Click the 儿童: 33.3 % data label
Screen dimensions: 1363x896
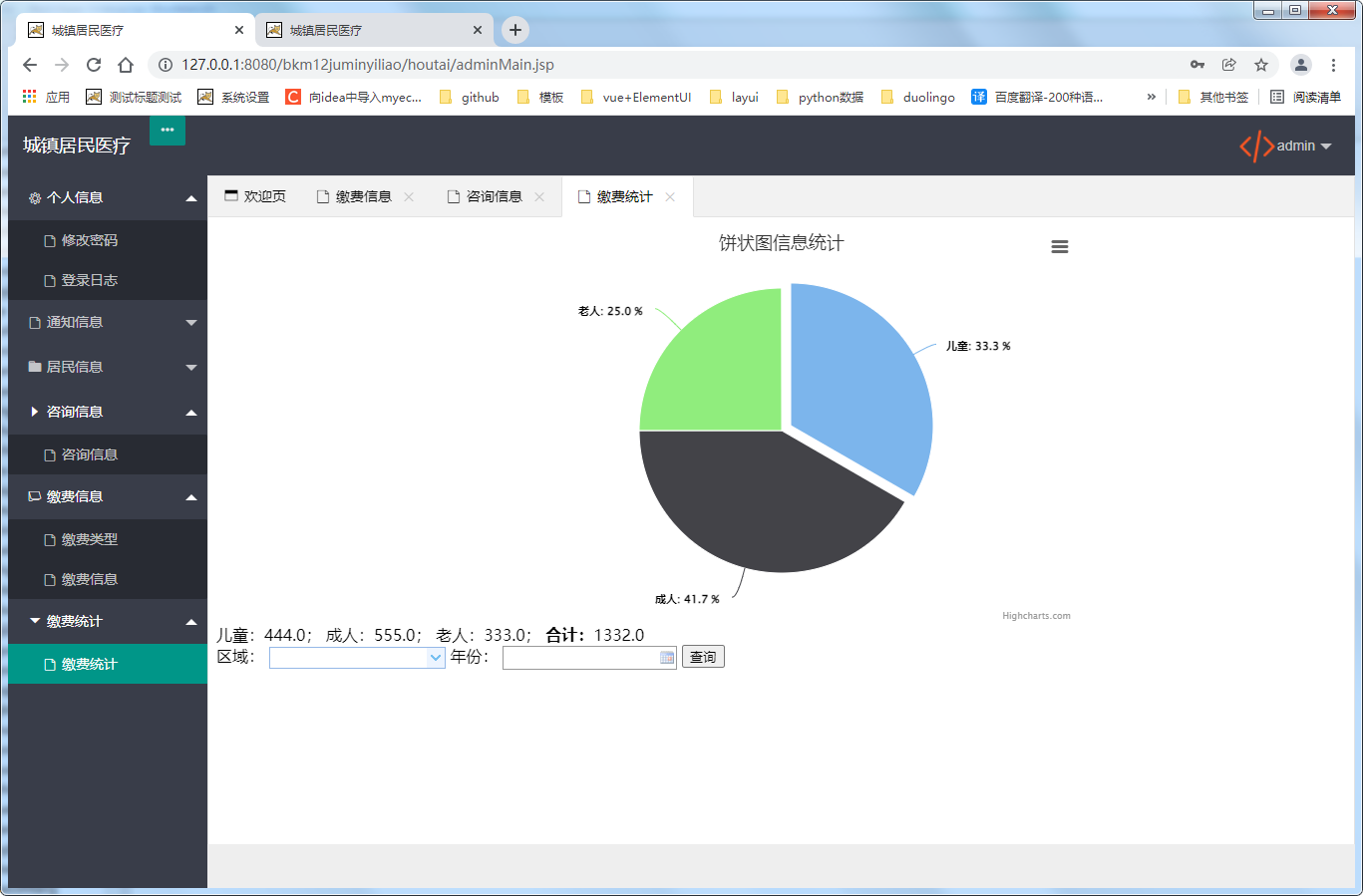pyautogui.click(x=978, y=346)
